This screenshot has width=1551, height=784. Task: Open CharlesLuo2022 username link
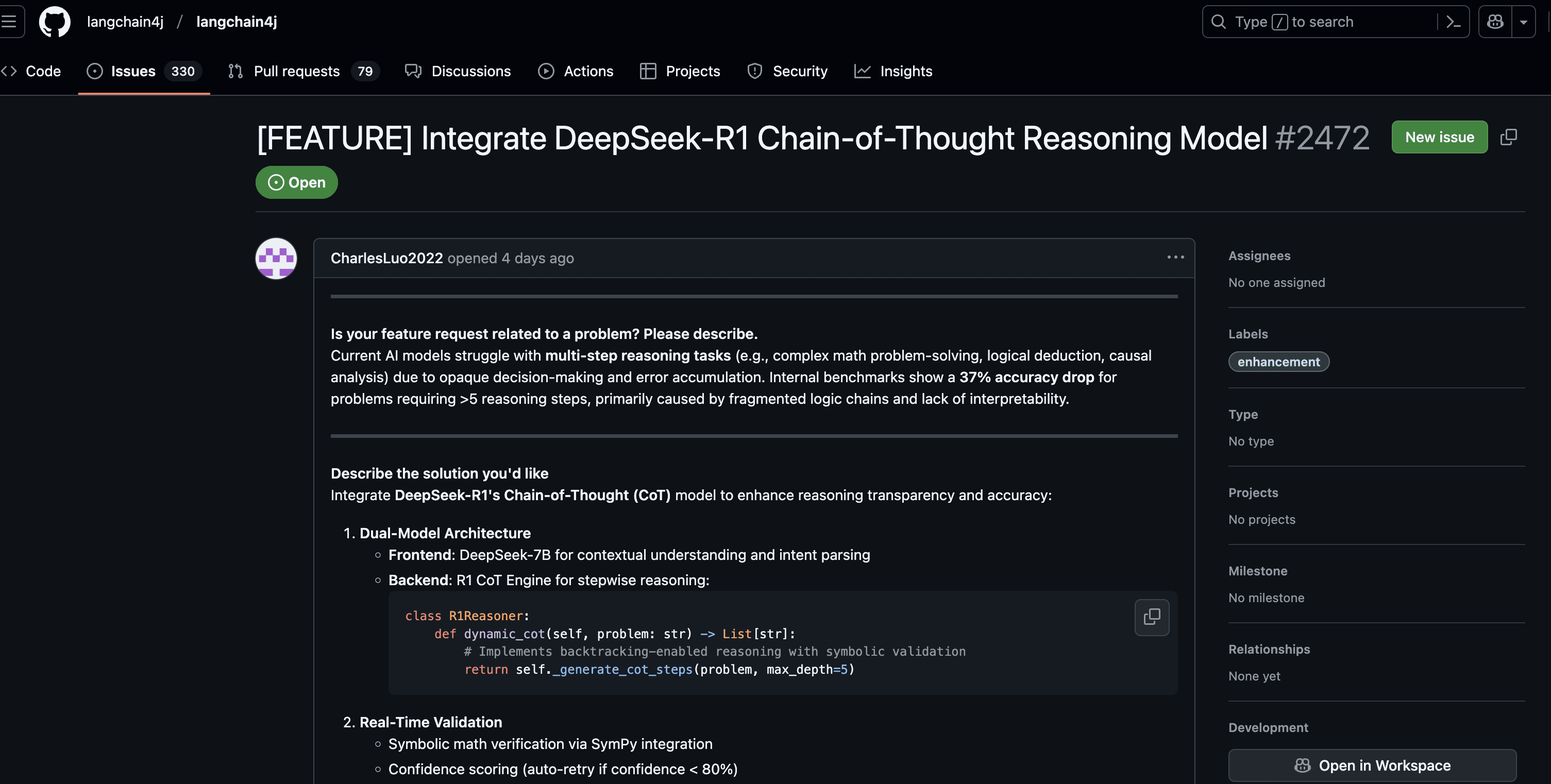[386, 258]
